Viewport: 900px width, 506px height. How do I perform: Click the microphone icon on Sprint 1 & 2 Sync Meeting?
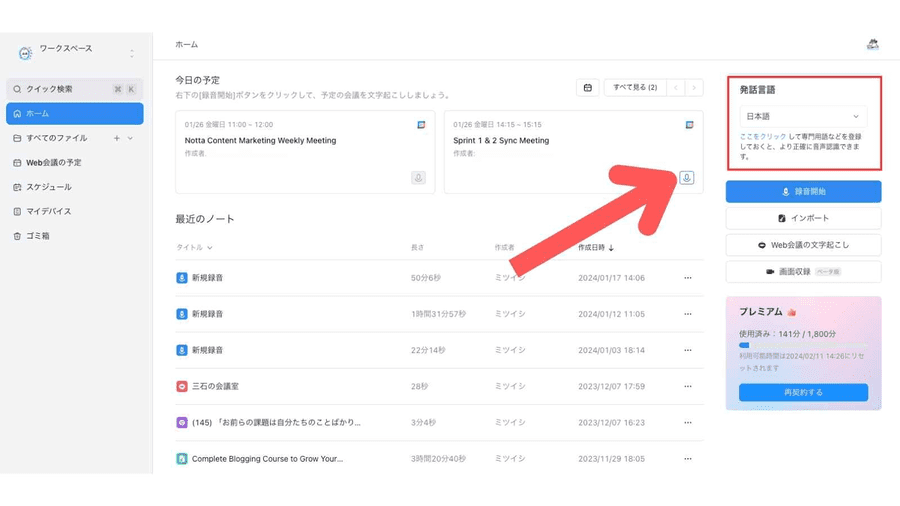tap(686, 178)
